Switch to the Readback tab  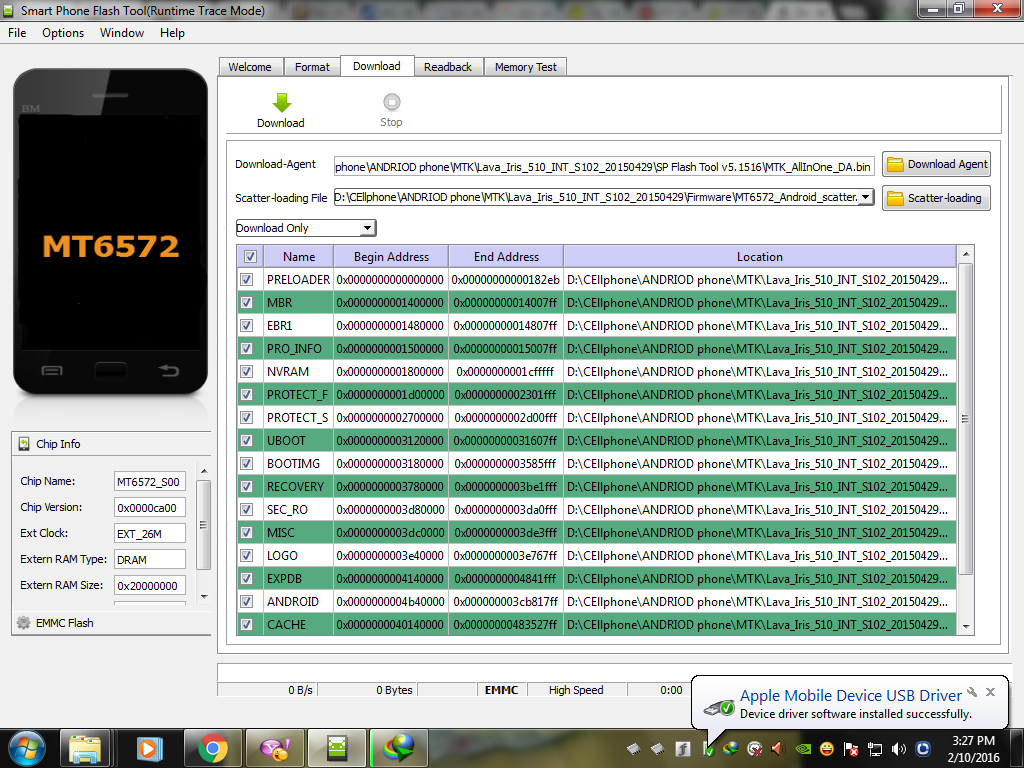(447, 67)
